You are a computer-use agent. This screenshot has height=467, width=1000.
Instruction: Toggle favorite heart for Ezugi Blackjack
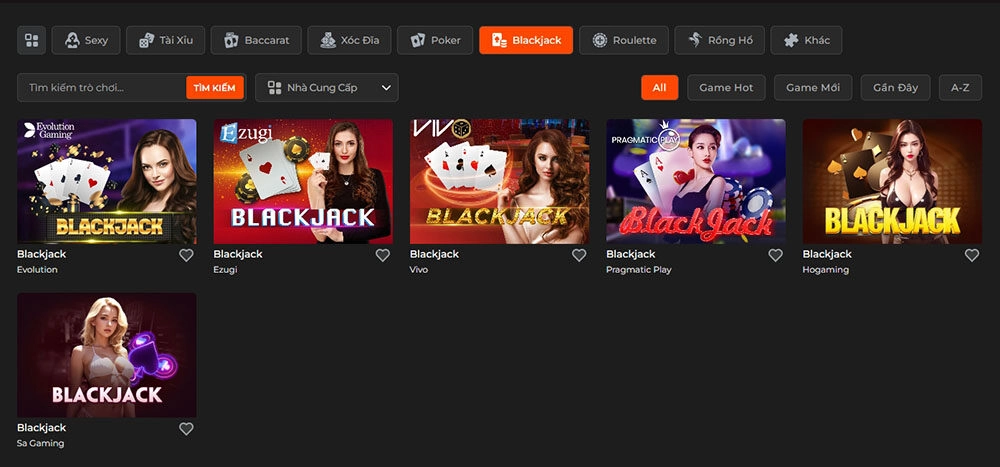(x=382, y=255)
